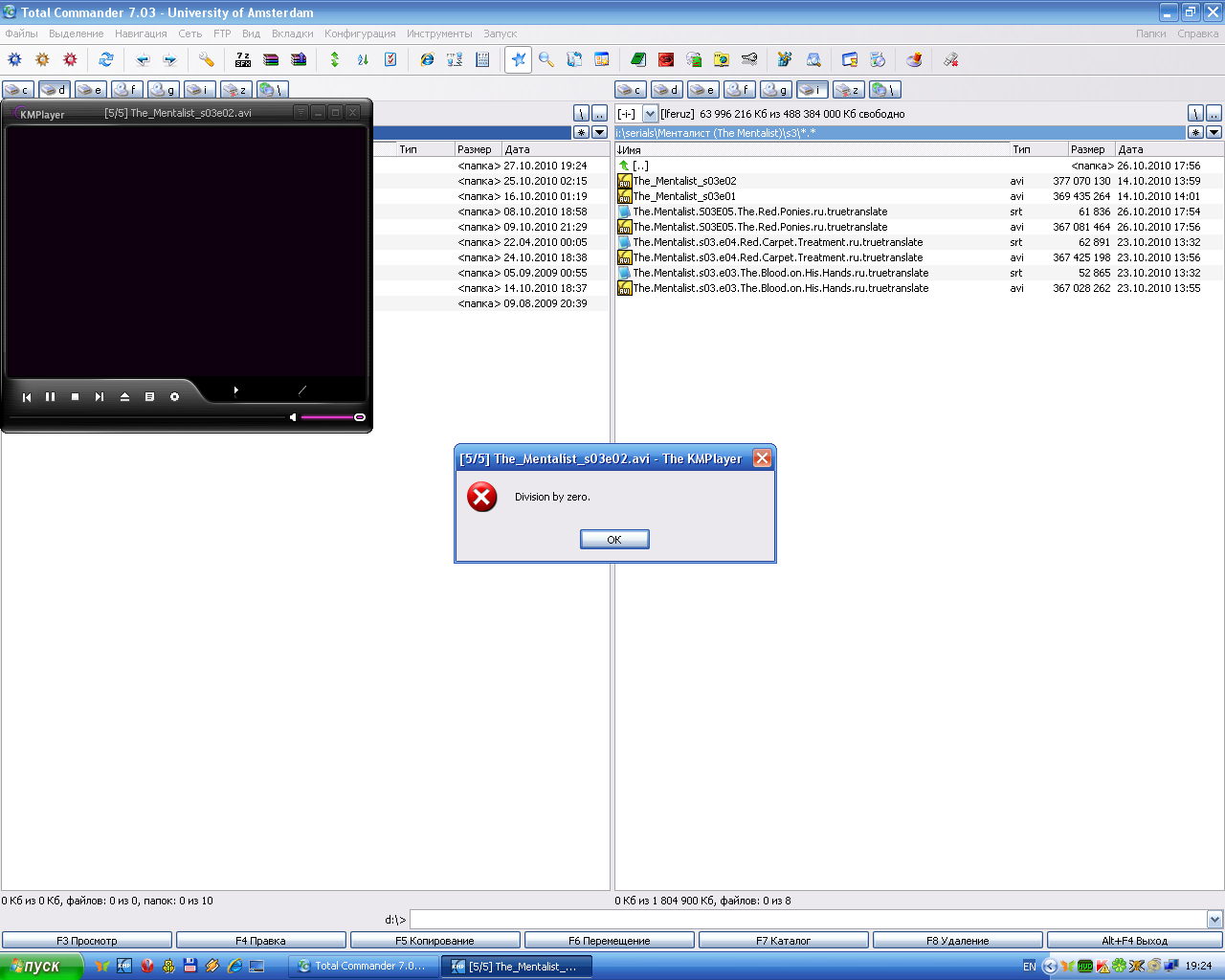Click the red checklist icon in toolbar

[x=390, y=59]
